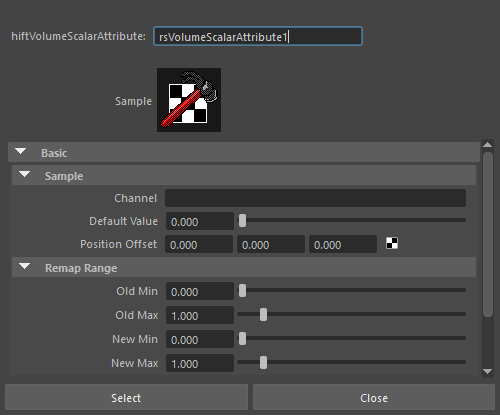Click the Close button
Viewport: 500px width, 415px height.
(x=374, y=397)
